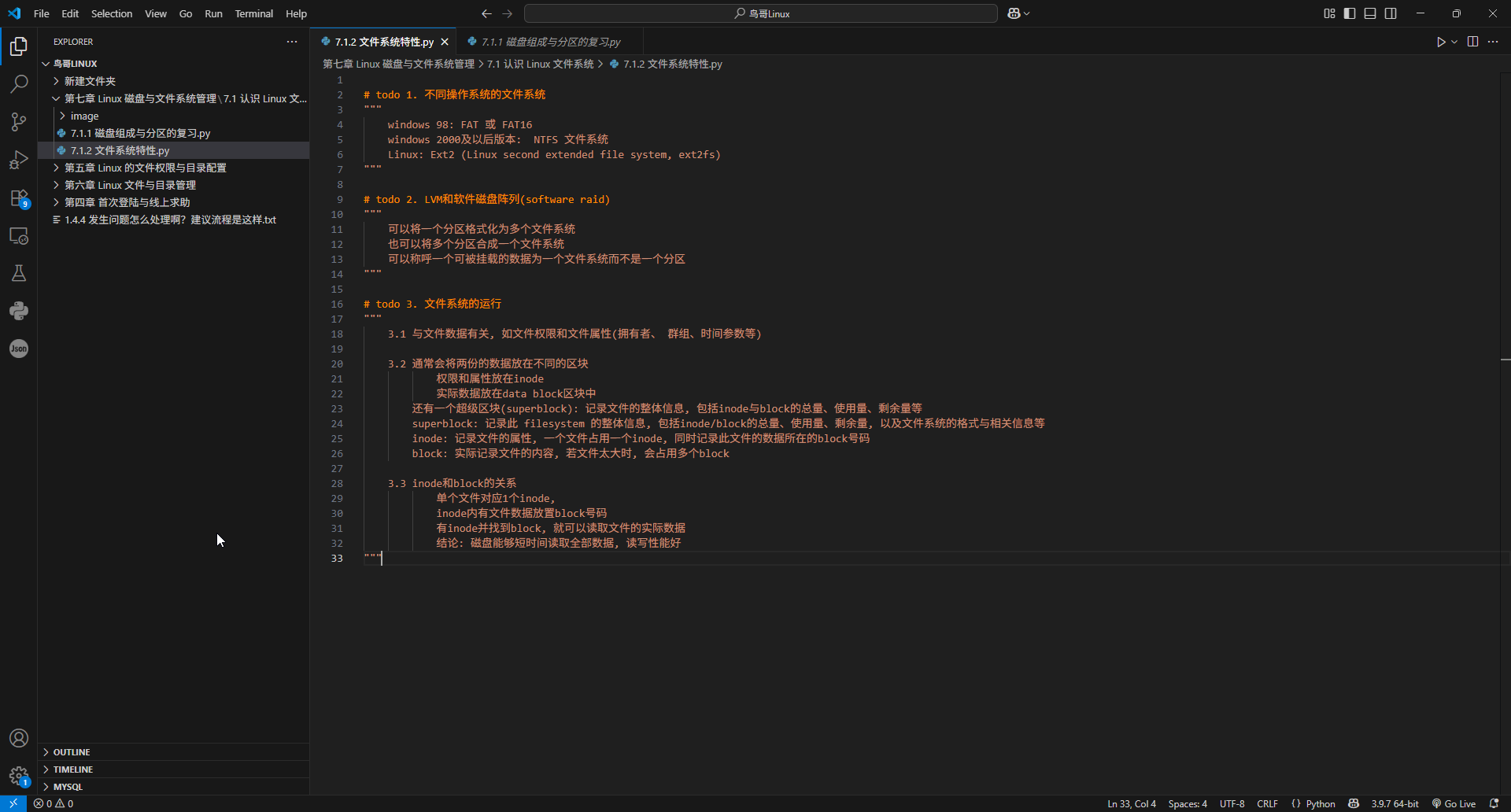Change the UTF-8 encoding
The width and height of the screenshot is (1511, 812).
pyautogui.click(x=1232, y=803)
